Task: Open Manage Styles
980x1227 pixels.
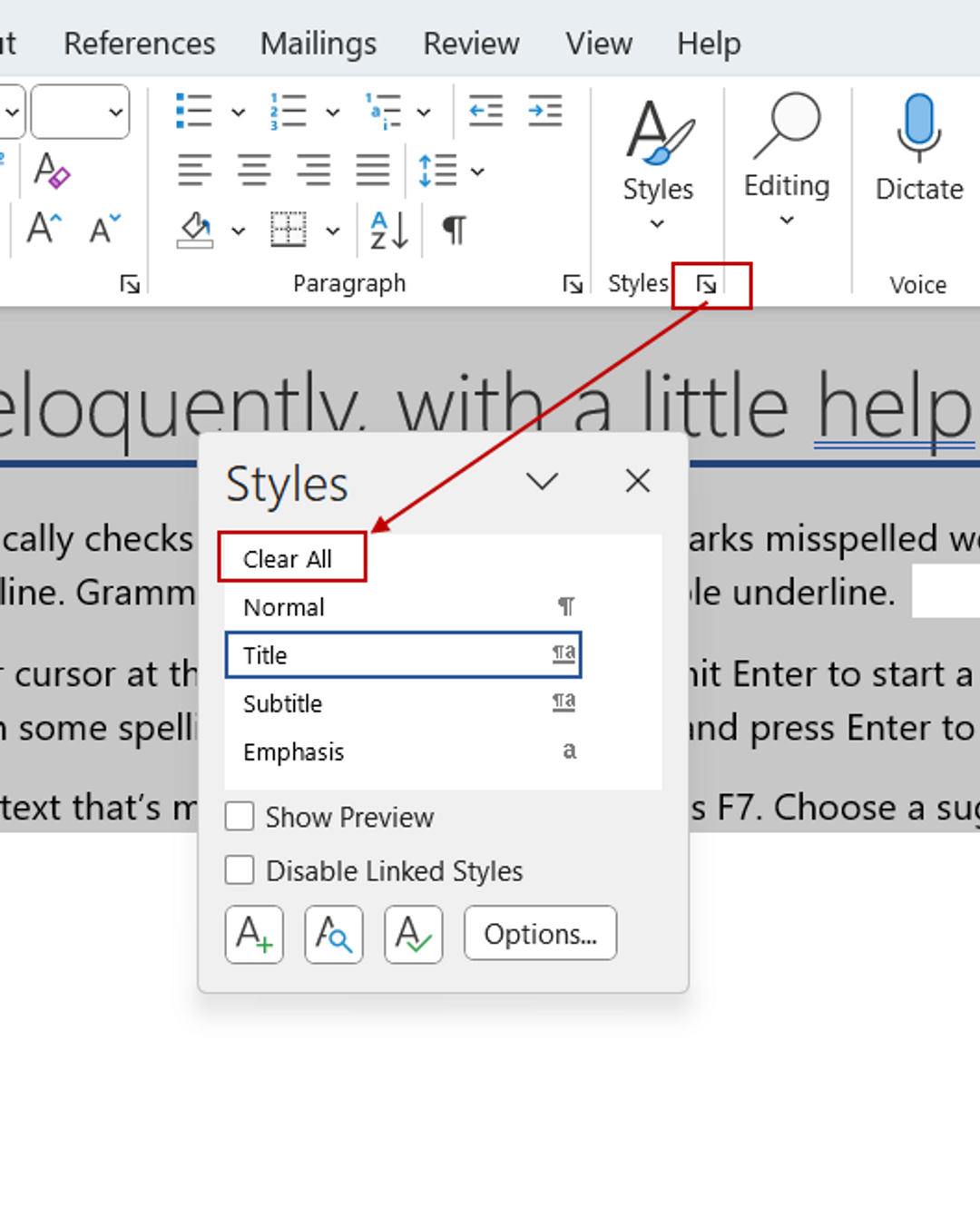Action: click(412, 933)
